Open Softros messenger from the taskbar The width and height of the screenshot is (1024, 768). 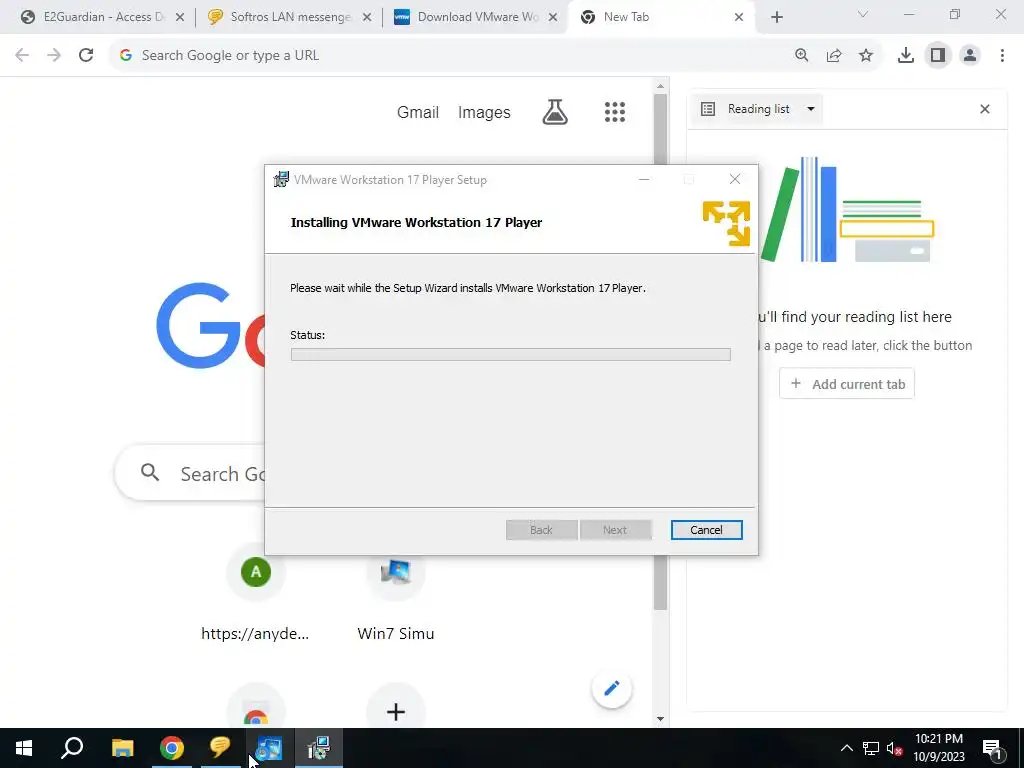point(220,748)
